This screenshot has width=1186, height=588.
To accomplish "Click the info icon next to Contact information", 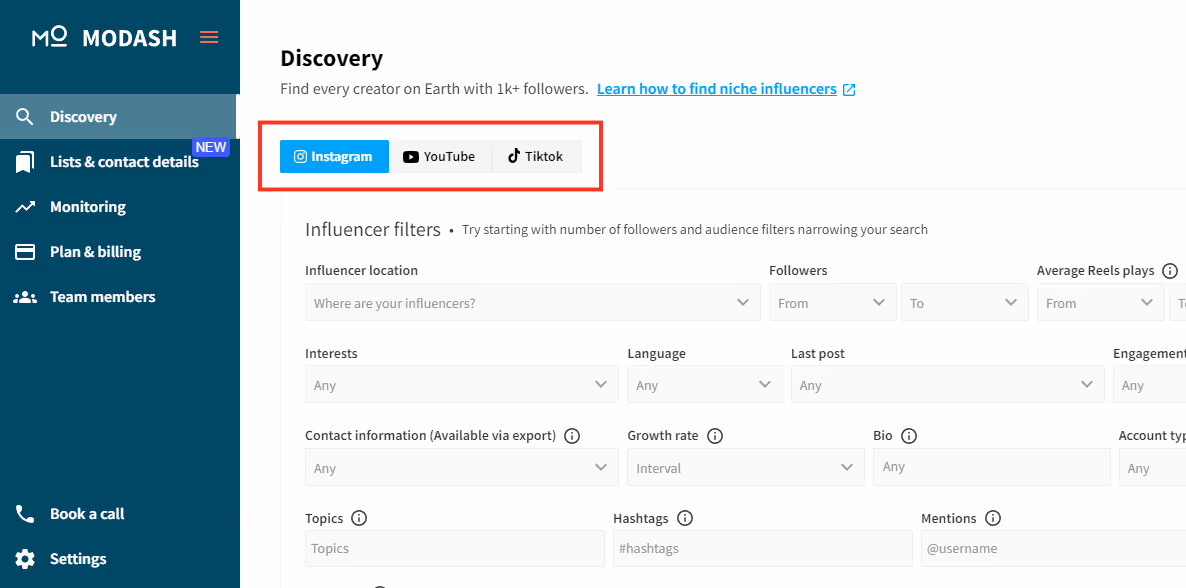I will (573, 436).
